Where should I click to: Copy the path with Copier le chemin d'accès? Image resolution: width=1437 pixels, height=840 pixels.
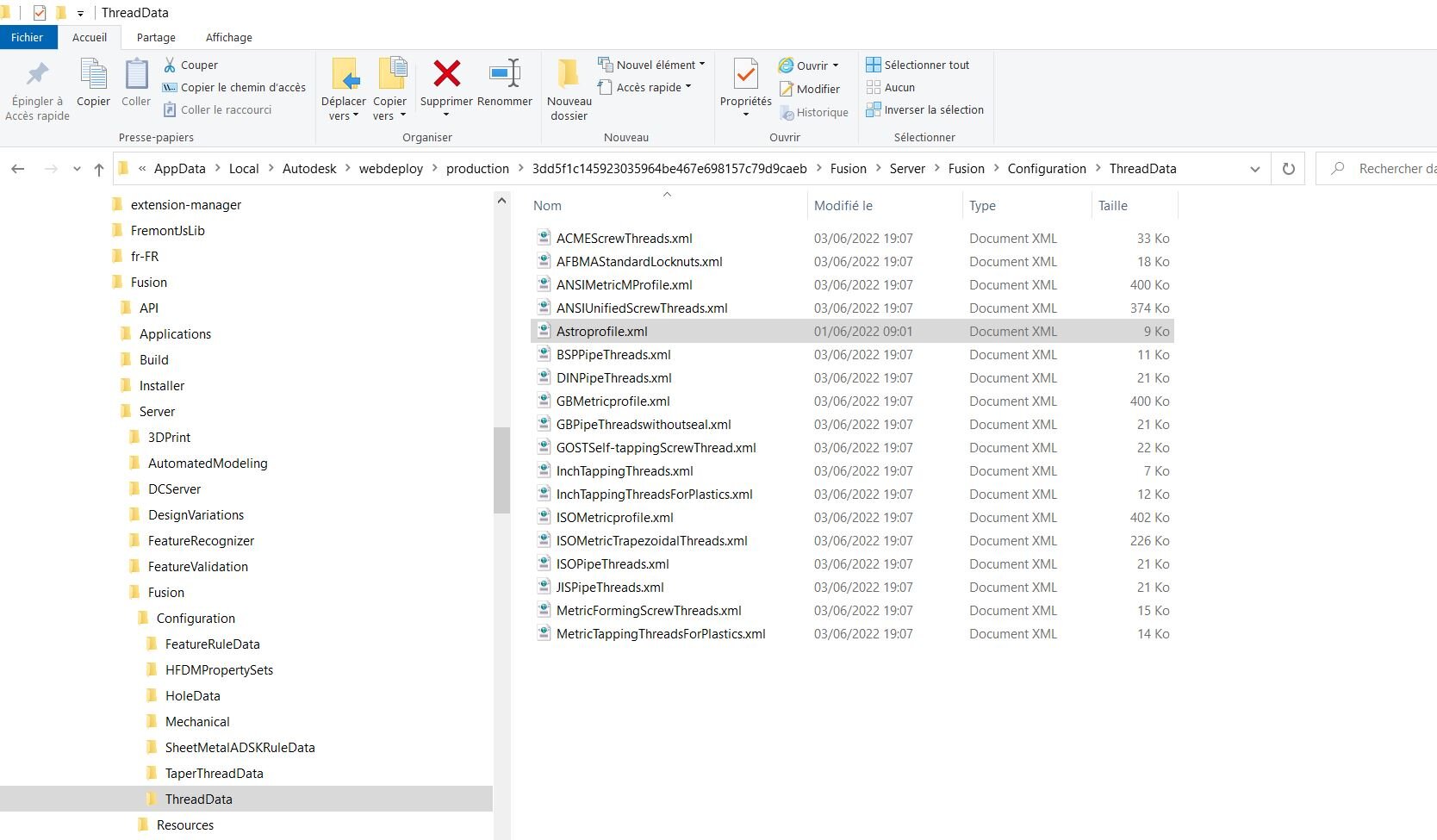(x=234, y=87)
